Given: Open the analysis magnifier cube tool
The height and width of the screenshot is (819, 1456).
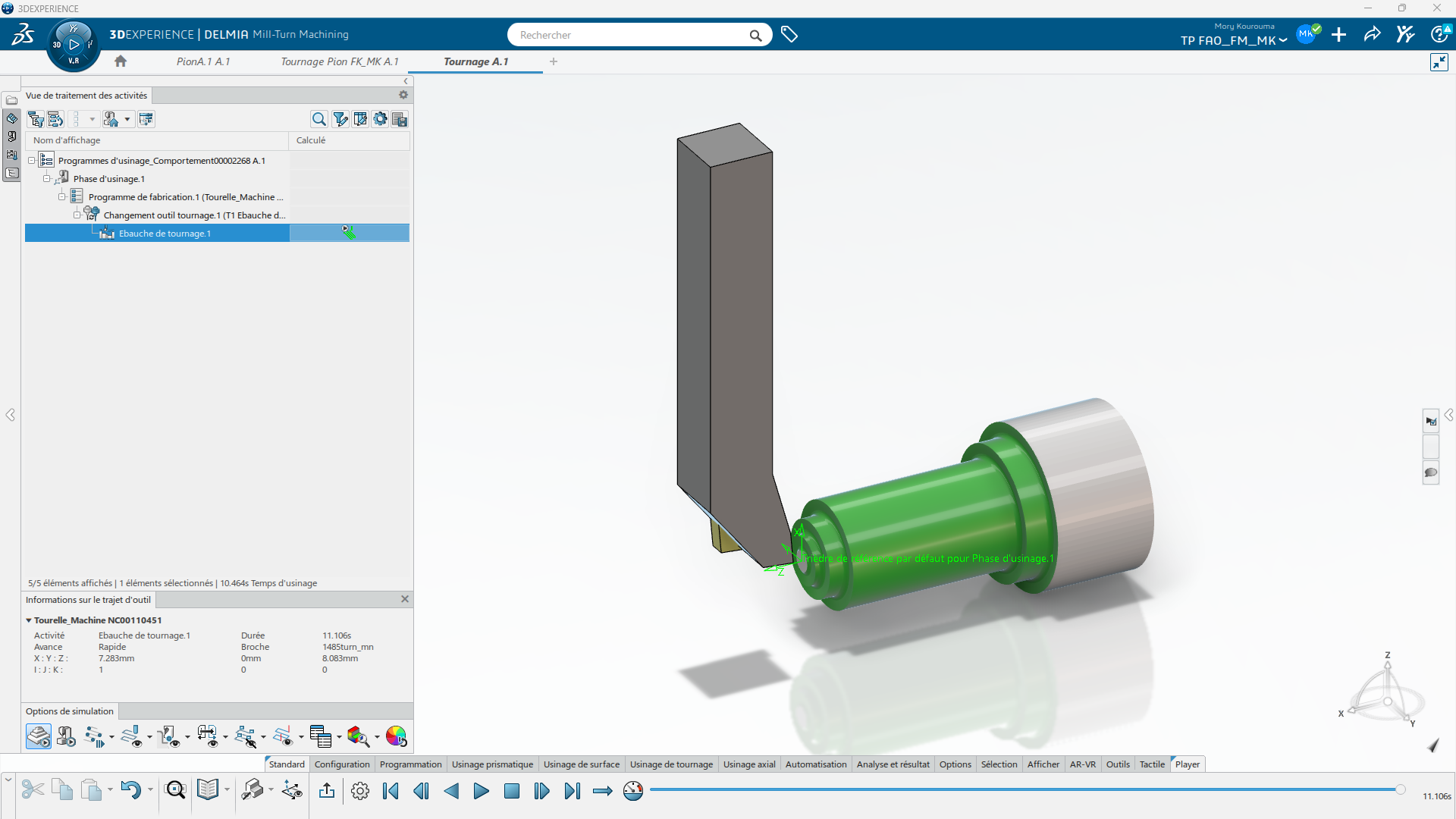Looking at the screenshot, I should (358, 736).
